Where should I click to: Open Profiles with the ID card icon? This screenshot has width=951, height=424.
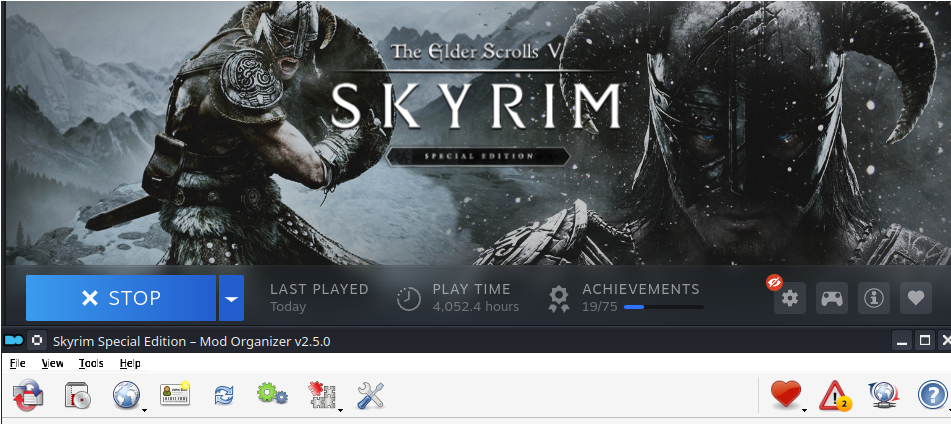[175, 394]
